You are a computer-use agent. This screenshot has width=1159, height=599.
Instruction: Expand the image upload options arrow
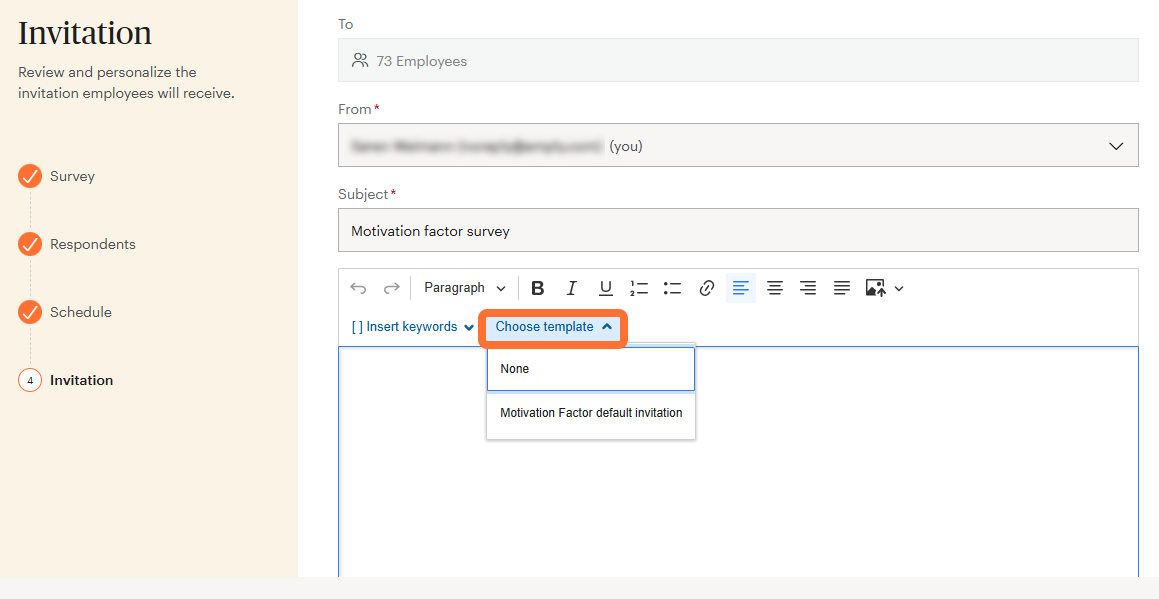[x=899, y=288]
